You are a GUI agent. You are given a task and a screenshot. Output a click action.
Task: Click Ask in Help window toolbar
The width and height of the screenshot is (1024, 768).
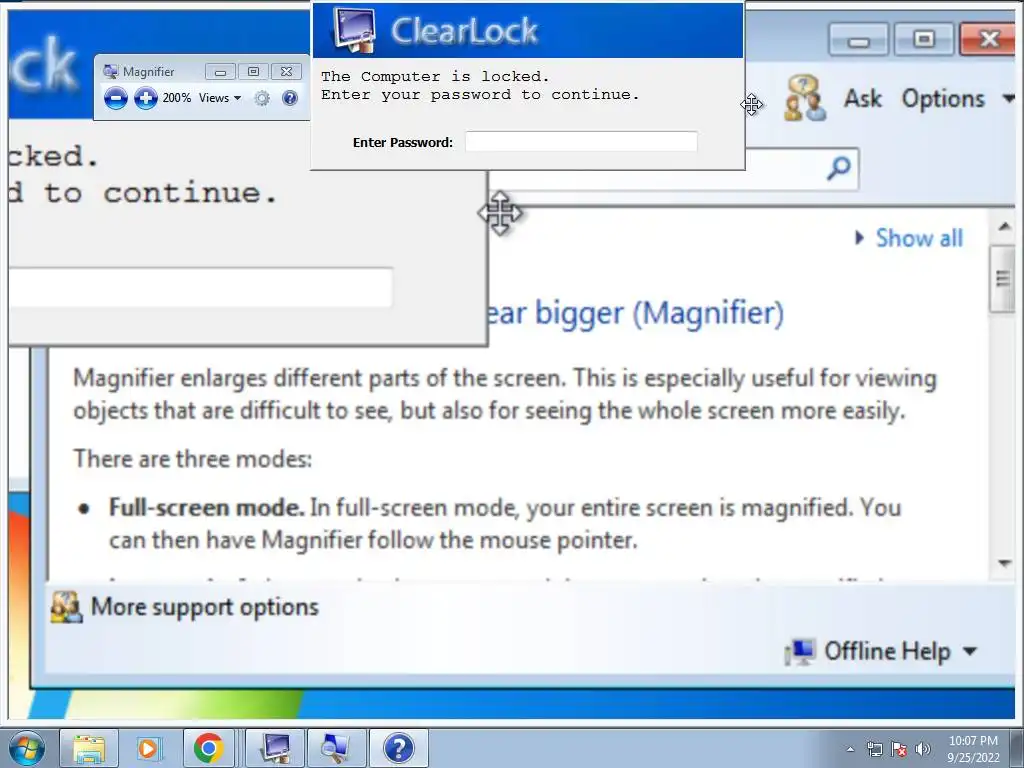click(x=863, y=99)
